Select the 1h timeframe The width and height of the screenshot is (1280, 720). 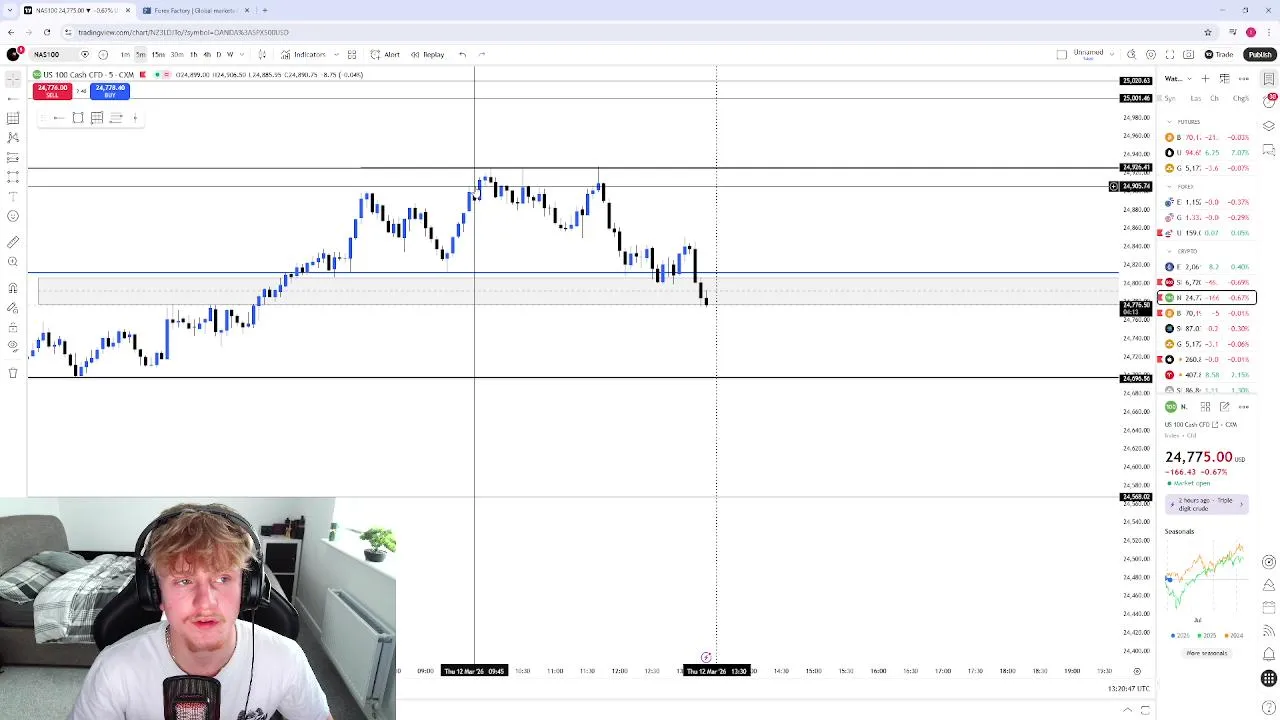pos(194,54)
